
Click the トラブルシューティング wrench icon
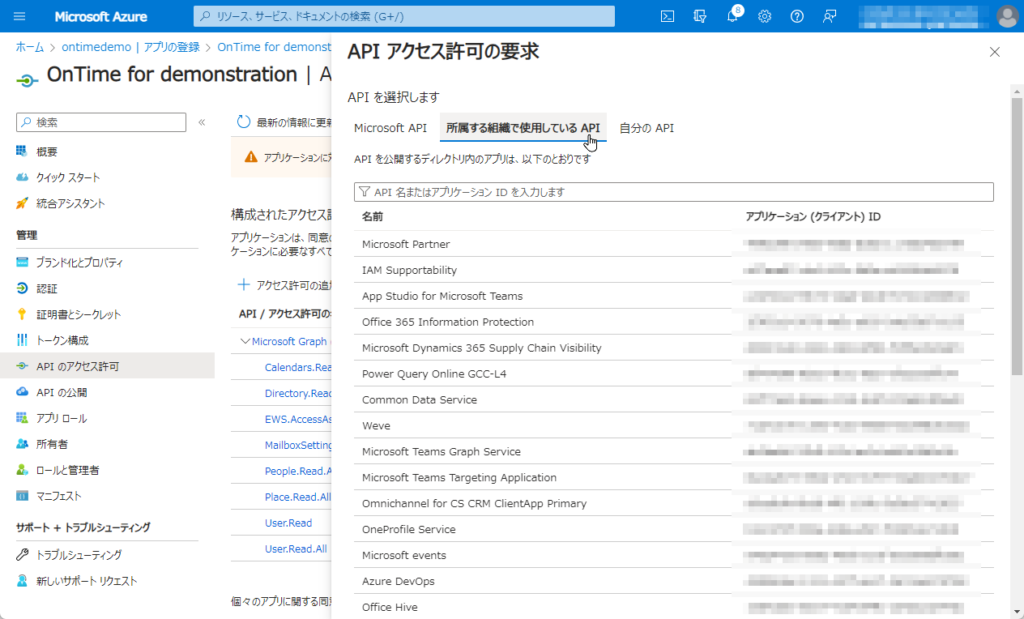click(22, 555)
